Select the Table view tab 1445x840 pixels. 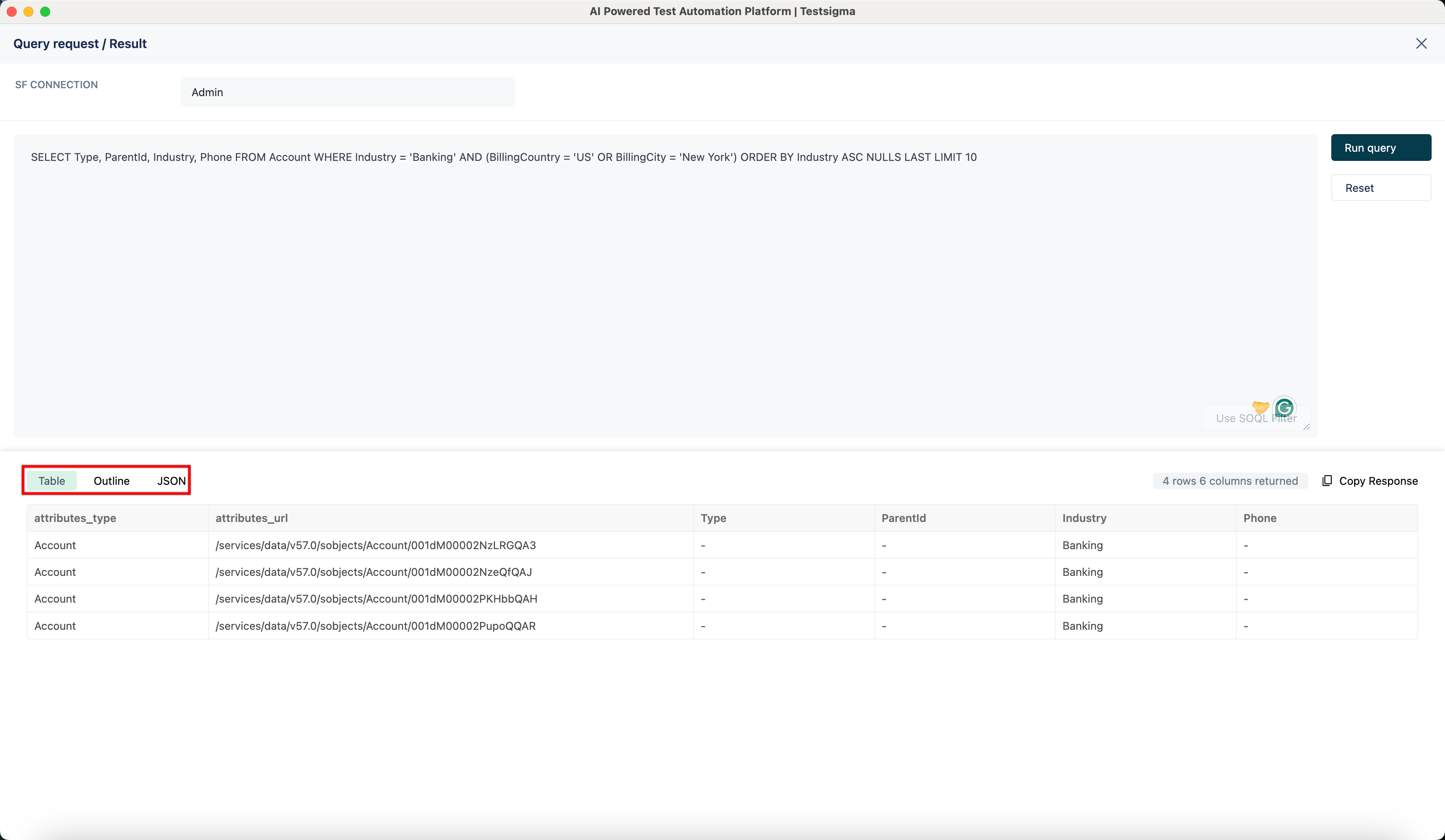[x=51, y=481]
